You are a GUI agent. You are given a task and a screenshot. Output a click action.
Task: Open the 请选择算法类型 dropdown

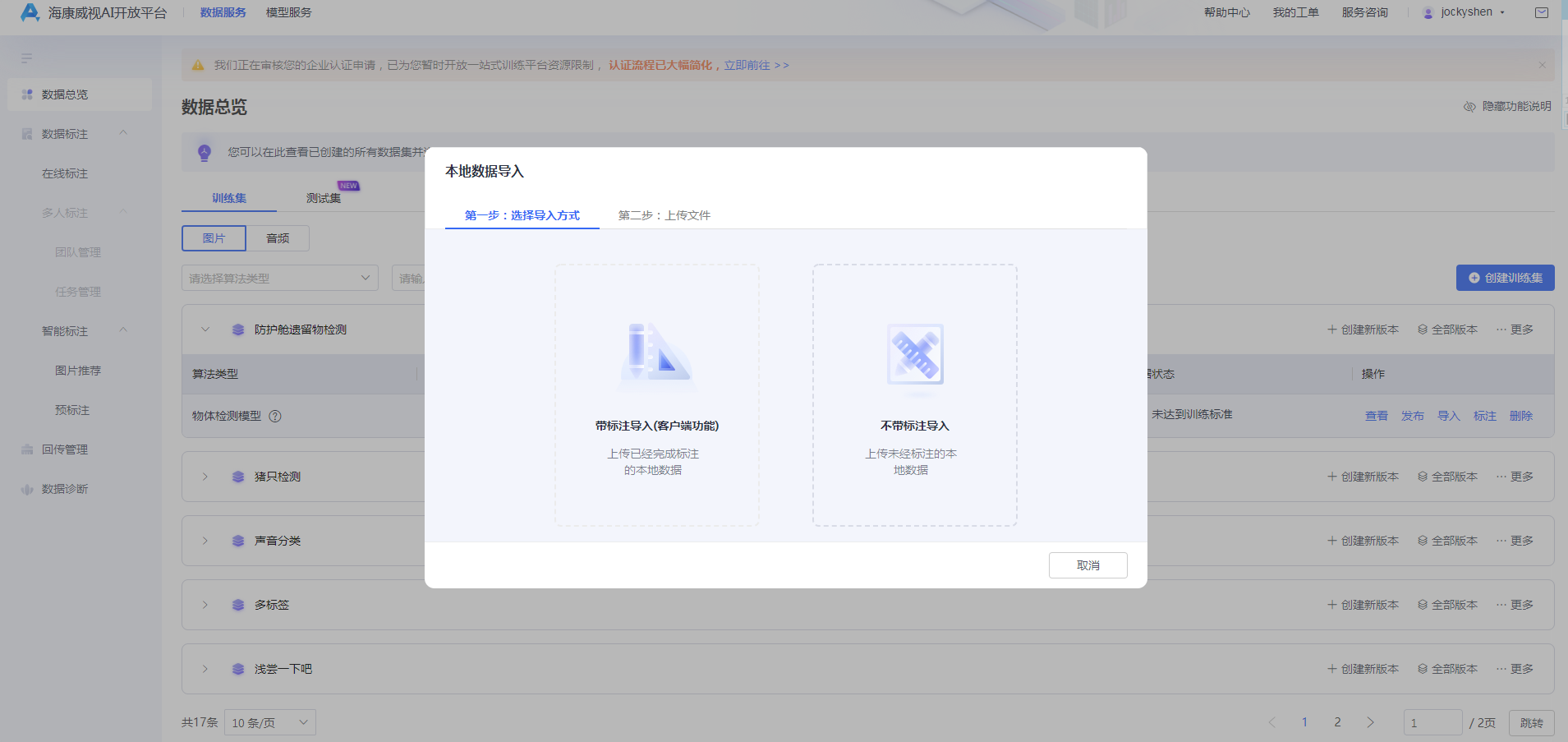279,278
